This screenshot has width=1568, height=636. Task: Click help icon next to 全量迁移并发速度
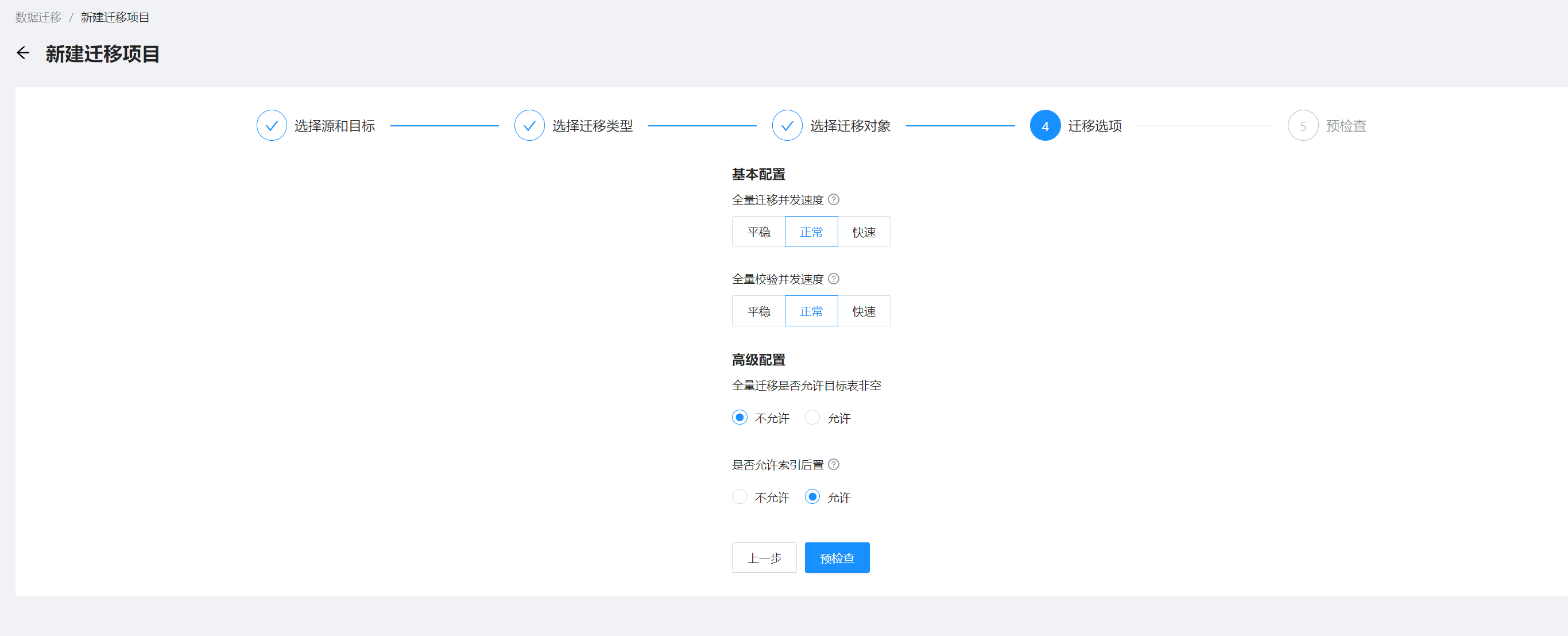click(x=834, y=199)
